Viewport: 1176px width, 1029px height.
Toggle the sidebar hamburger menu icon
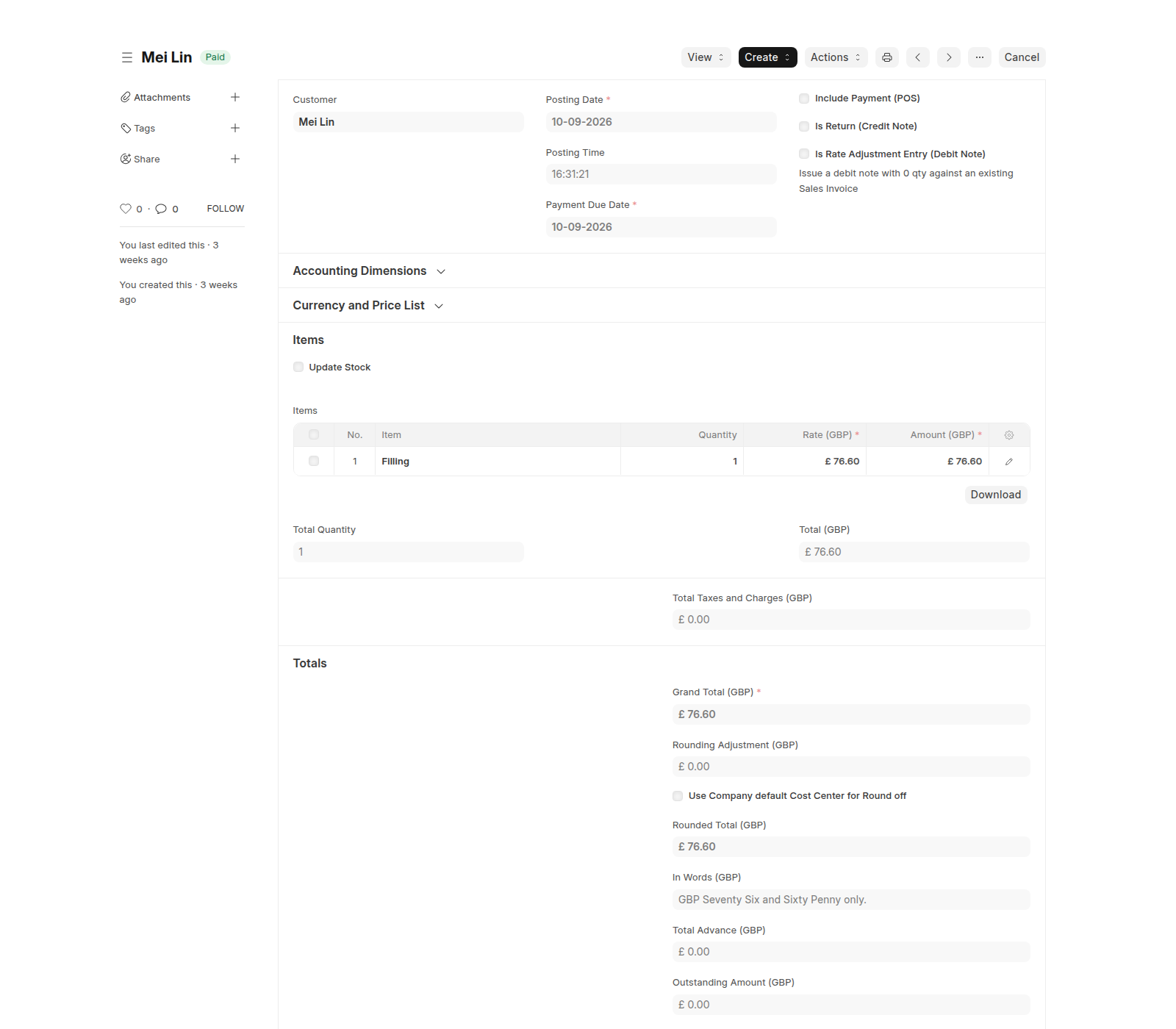point(127,57)
